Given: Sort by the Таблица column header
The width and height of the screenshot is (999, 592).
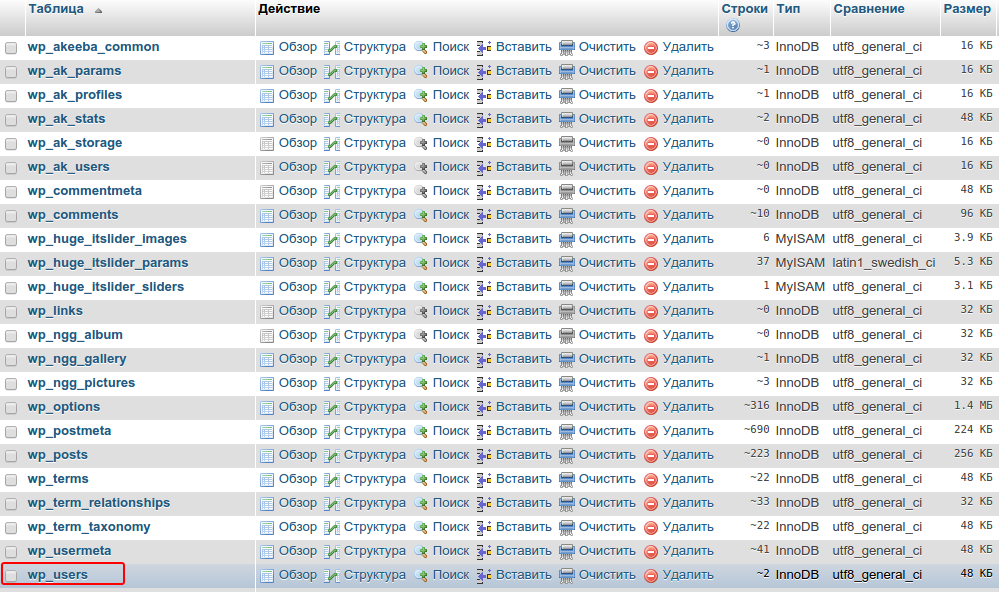Looking at the screenshot, I should 56,9.
